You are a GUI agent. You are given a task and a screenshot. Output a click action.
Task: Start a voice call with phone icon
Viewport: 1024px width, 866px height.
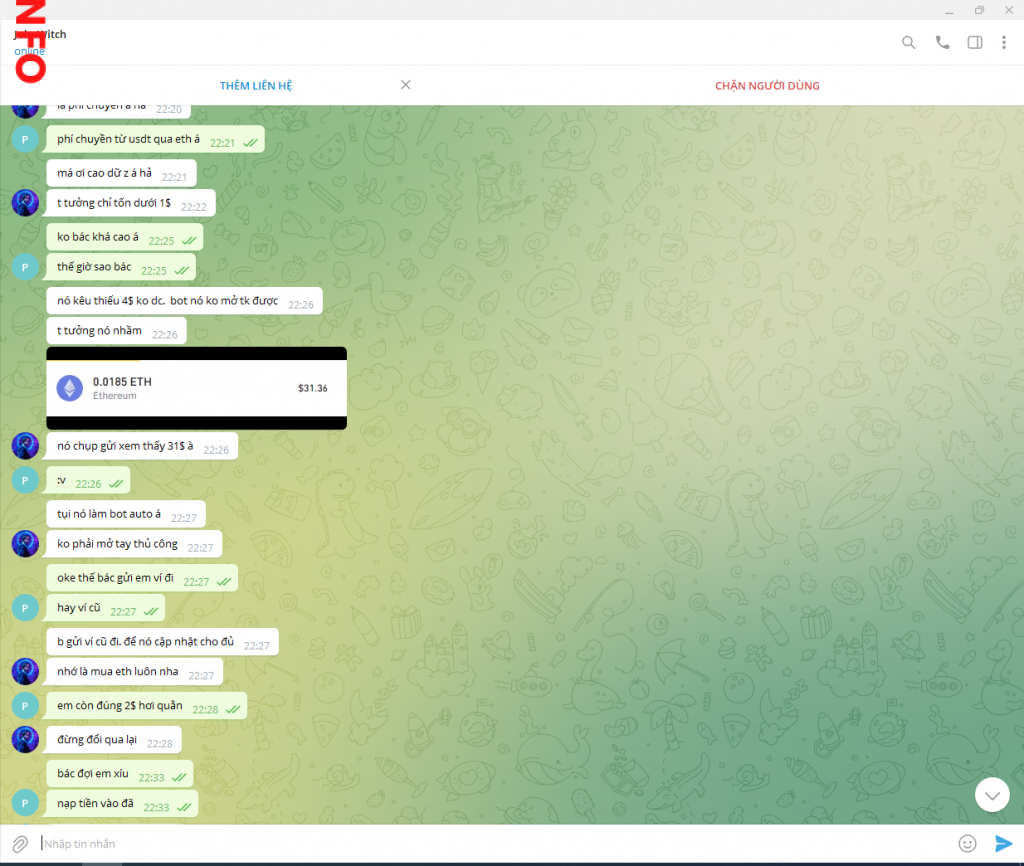pyautogui.click(x=942, y=43)
